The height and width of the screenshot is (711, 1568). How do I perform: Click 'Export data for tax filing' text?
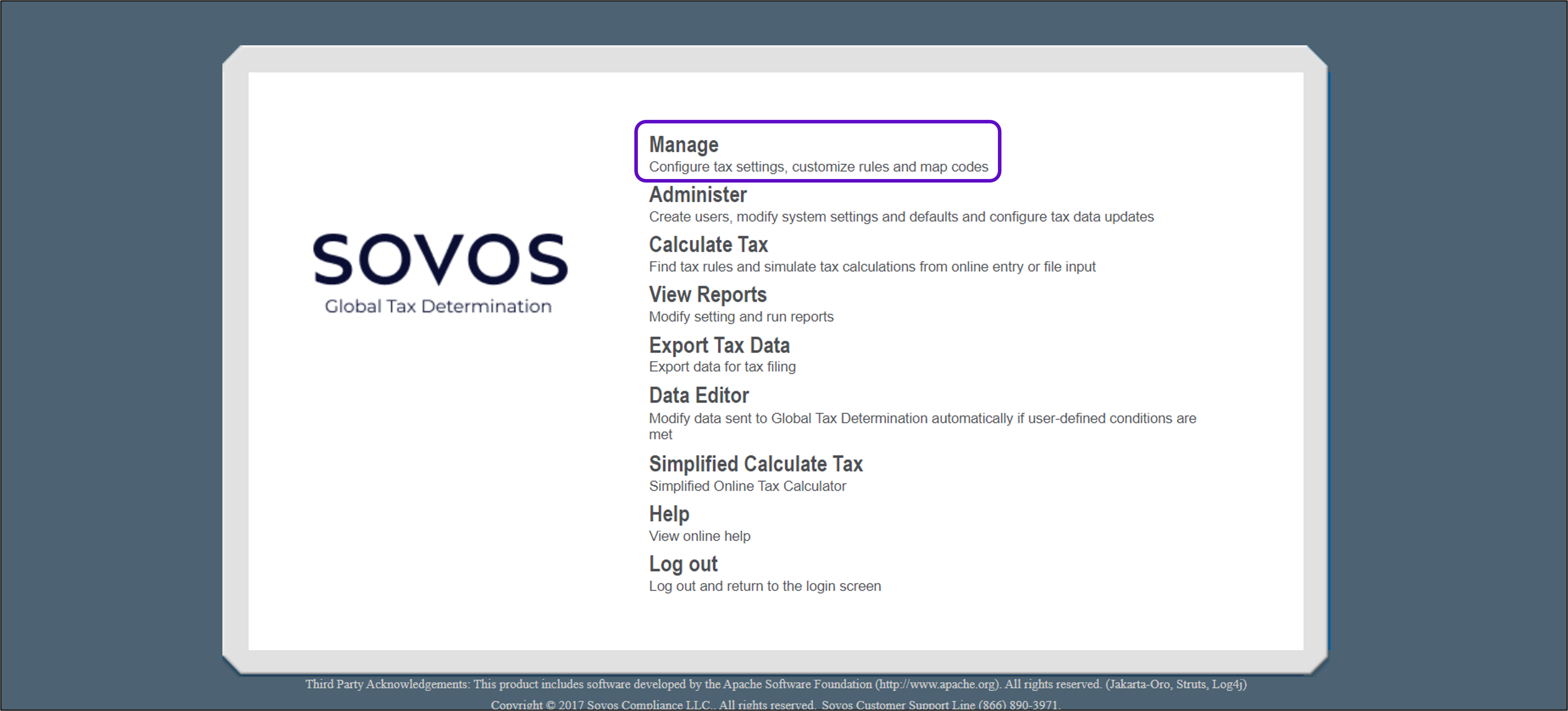722,366
